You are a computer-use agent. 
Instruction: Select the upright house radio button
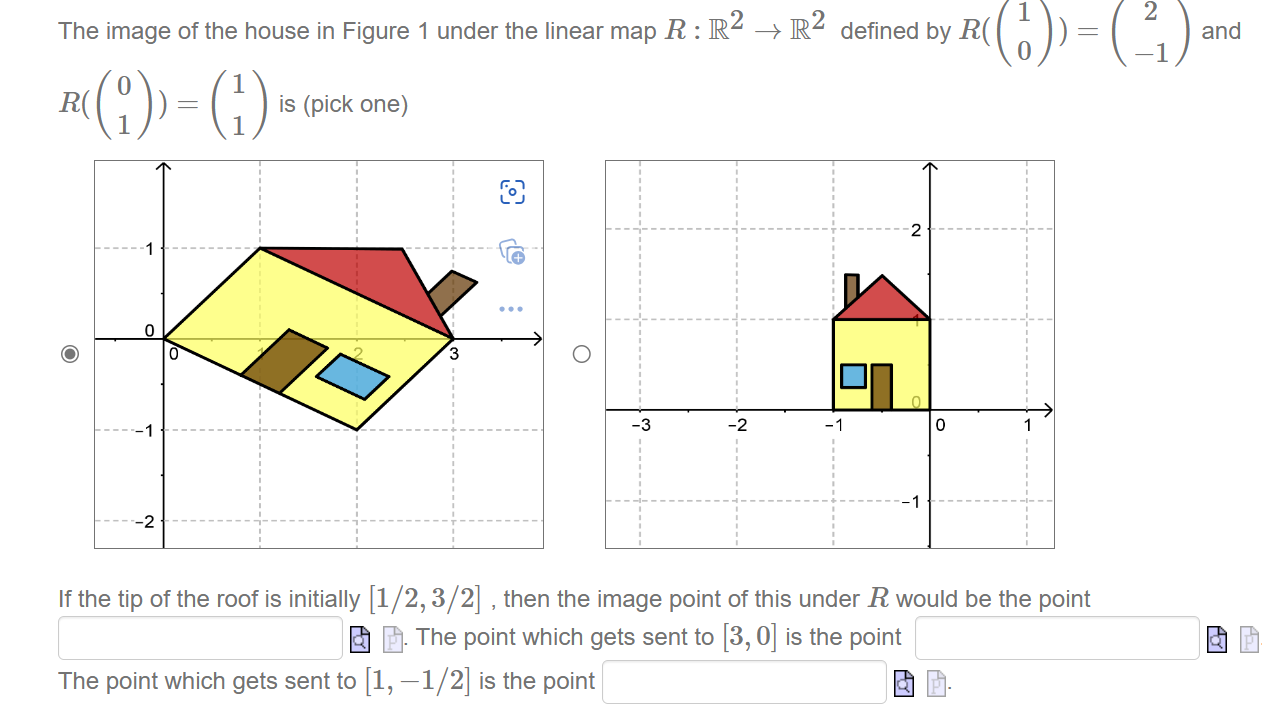point(580,353)
